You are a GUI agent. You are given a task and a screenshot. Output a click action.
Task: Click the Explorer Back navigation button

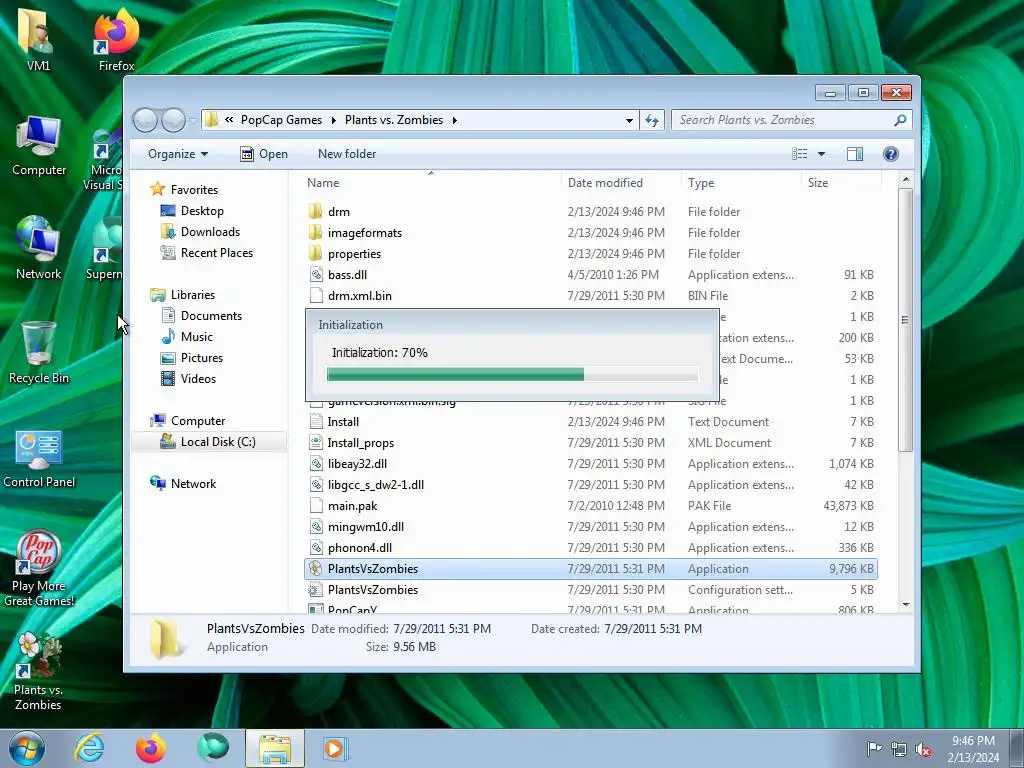pos(145,120)
